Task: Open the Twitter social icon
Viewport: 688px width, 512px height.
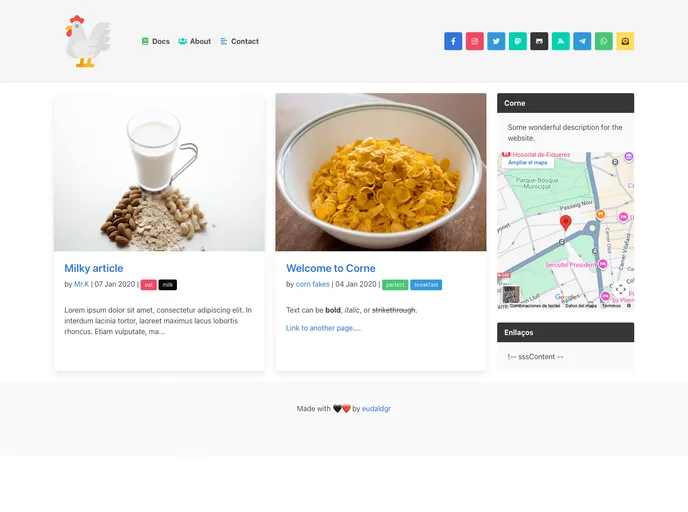Action: [x=496, y=41]
